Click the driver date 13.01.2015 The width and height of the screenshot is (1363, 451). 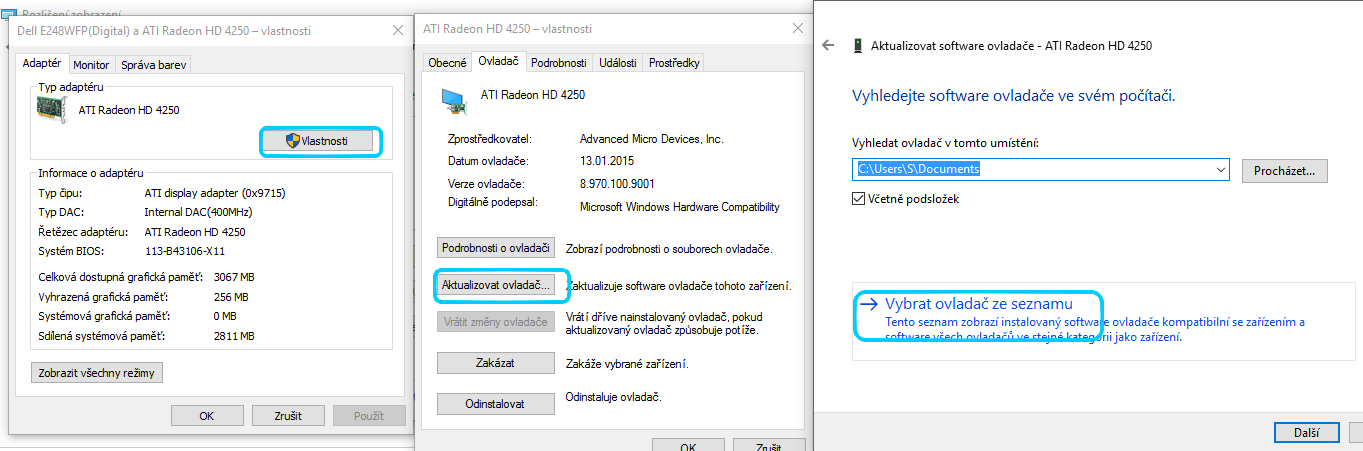point(607,160)
